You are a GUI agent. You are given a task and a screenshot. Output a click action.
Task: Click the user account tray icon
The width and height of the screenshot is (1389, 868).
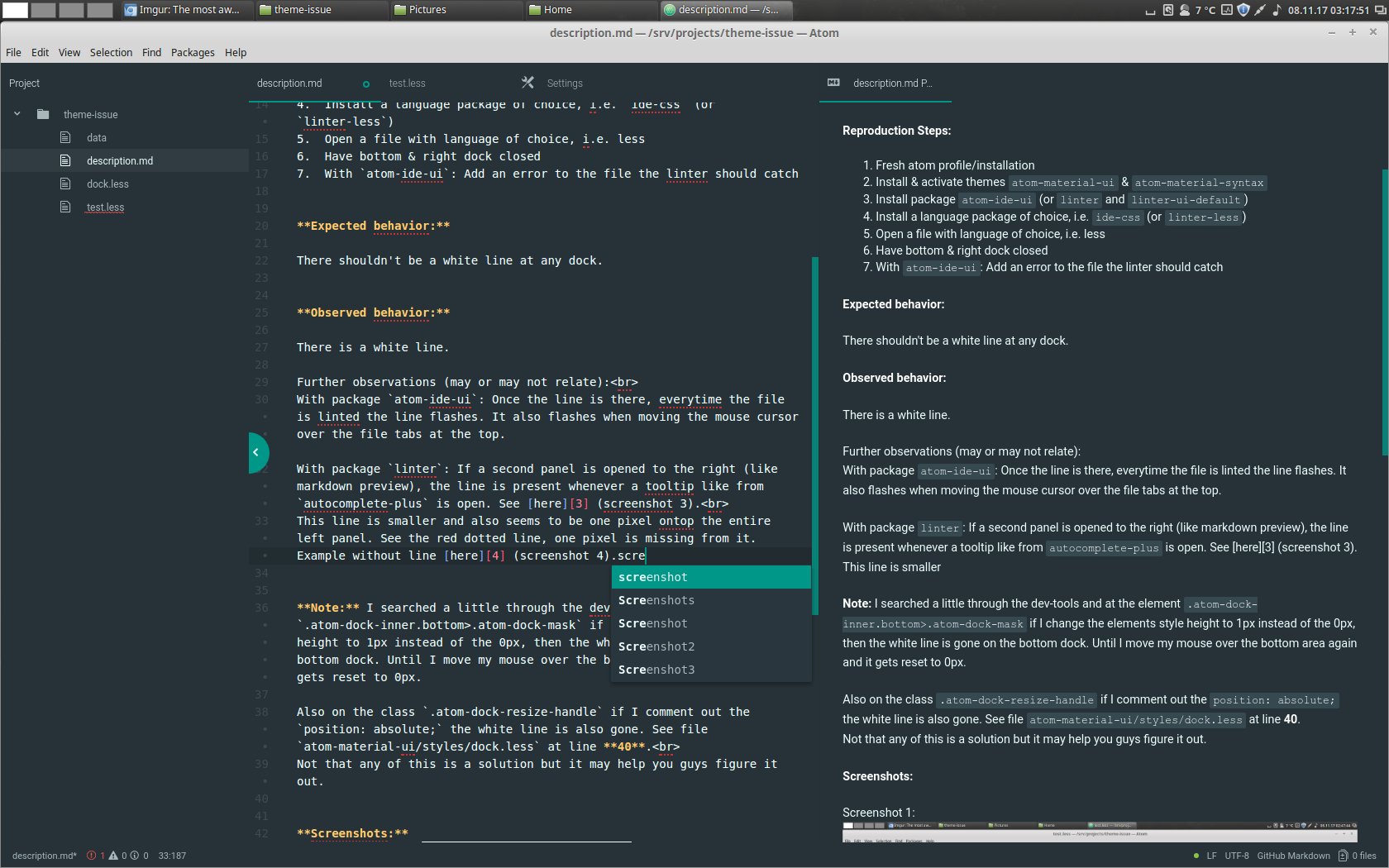click(x=1185, y=10)
